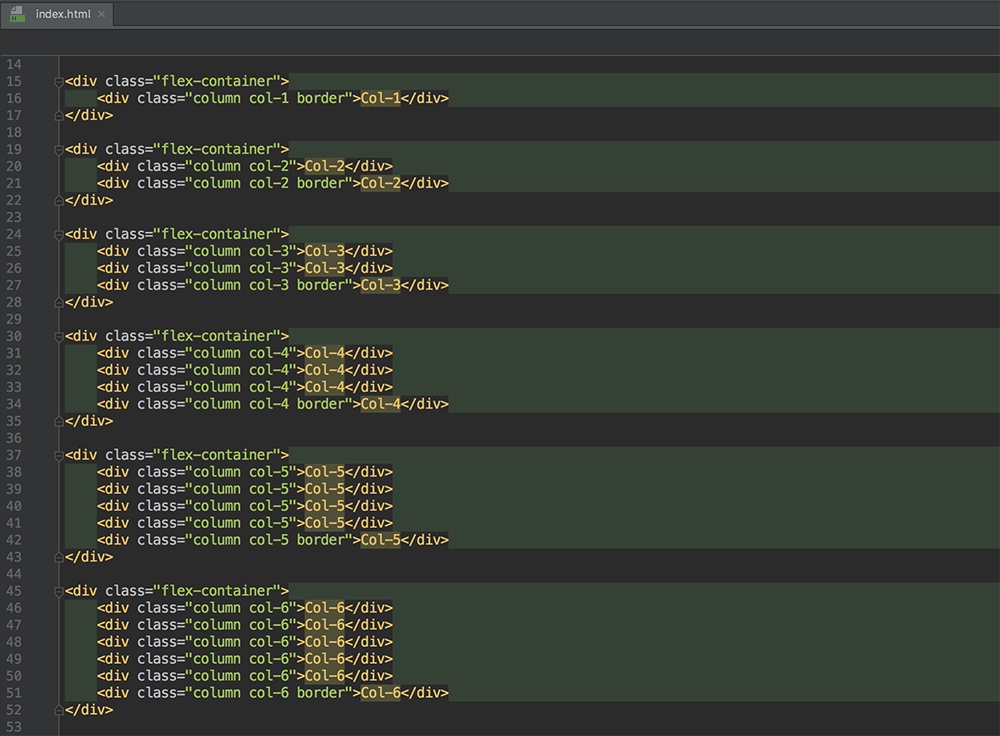Viewport: 1000px width, 736px height.
Task: Click line number 23 in gutter
Action: point(14,217)
